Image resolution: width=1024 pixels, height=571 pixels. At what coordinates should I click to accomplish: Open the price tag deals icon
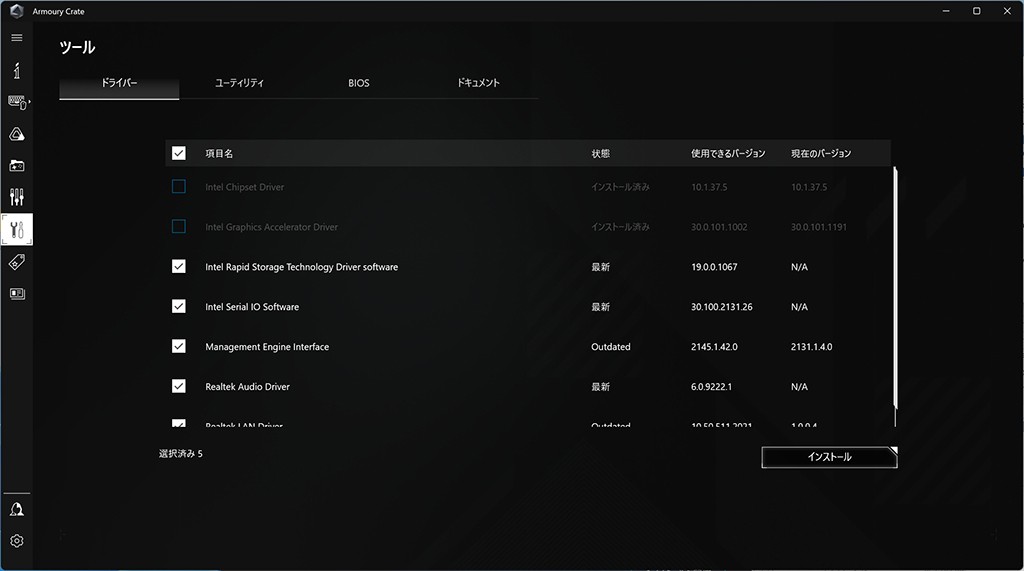click(x=17, y=262)
